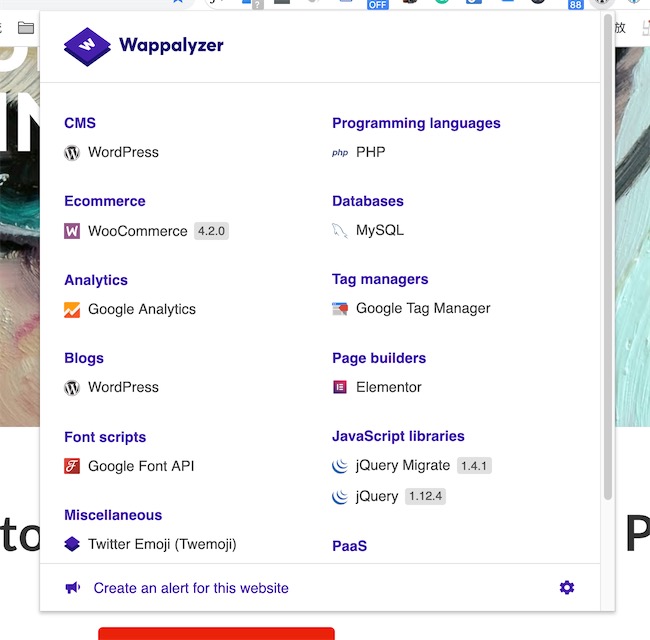650x640 pixels.
Task: Click the popup vertical scrollbar
Action: pyautogui.click(x=608, y=257)
